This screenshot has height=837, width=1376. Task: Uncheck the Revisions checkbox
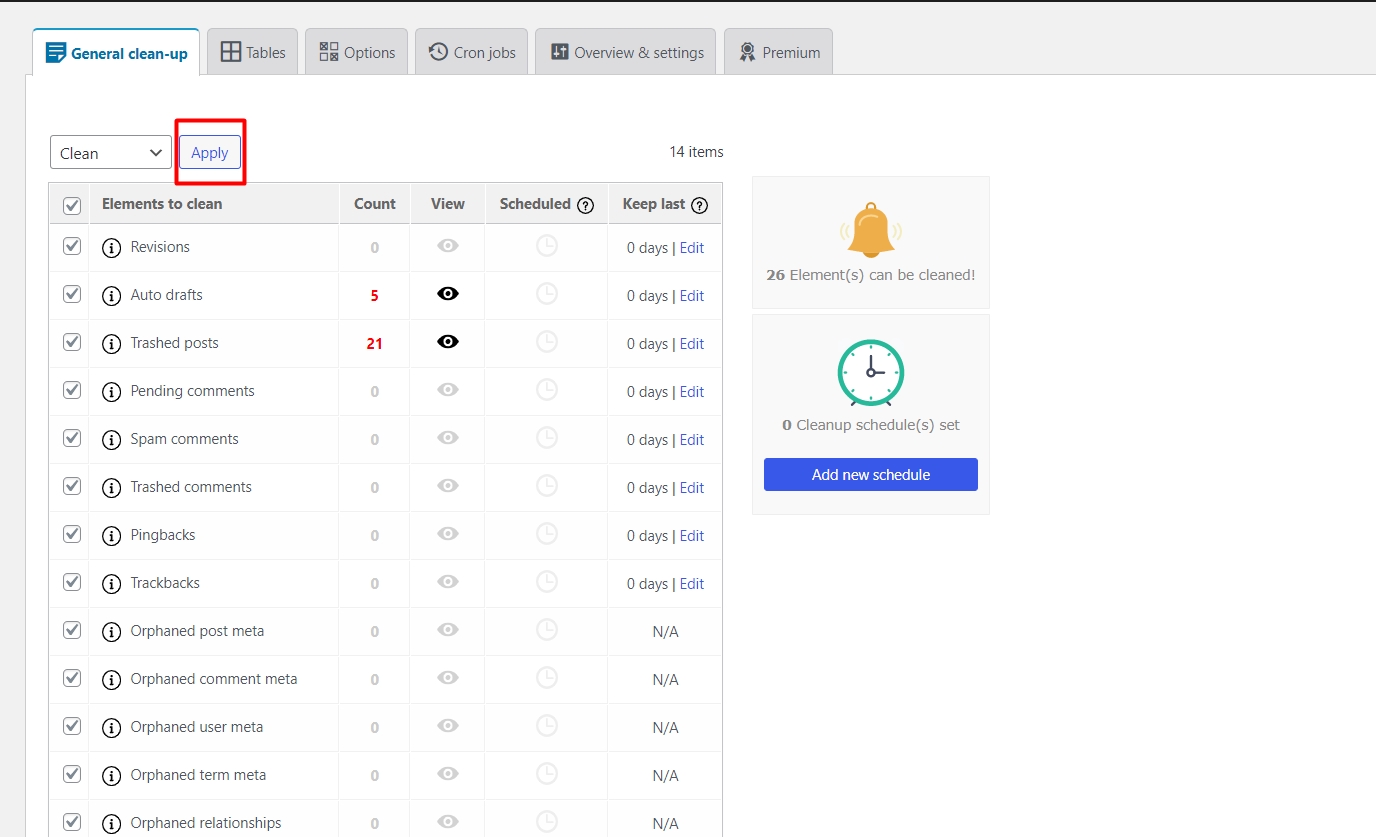point(72,246)
